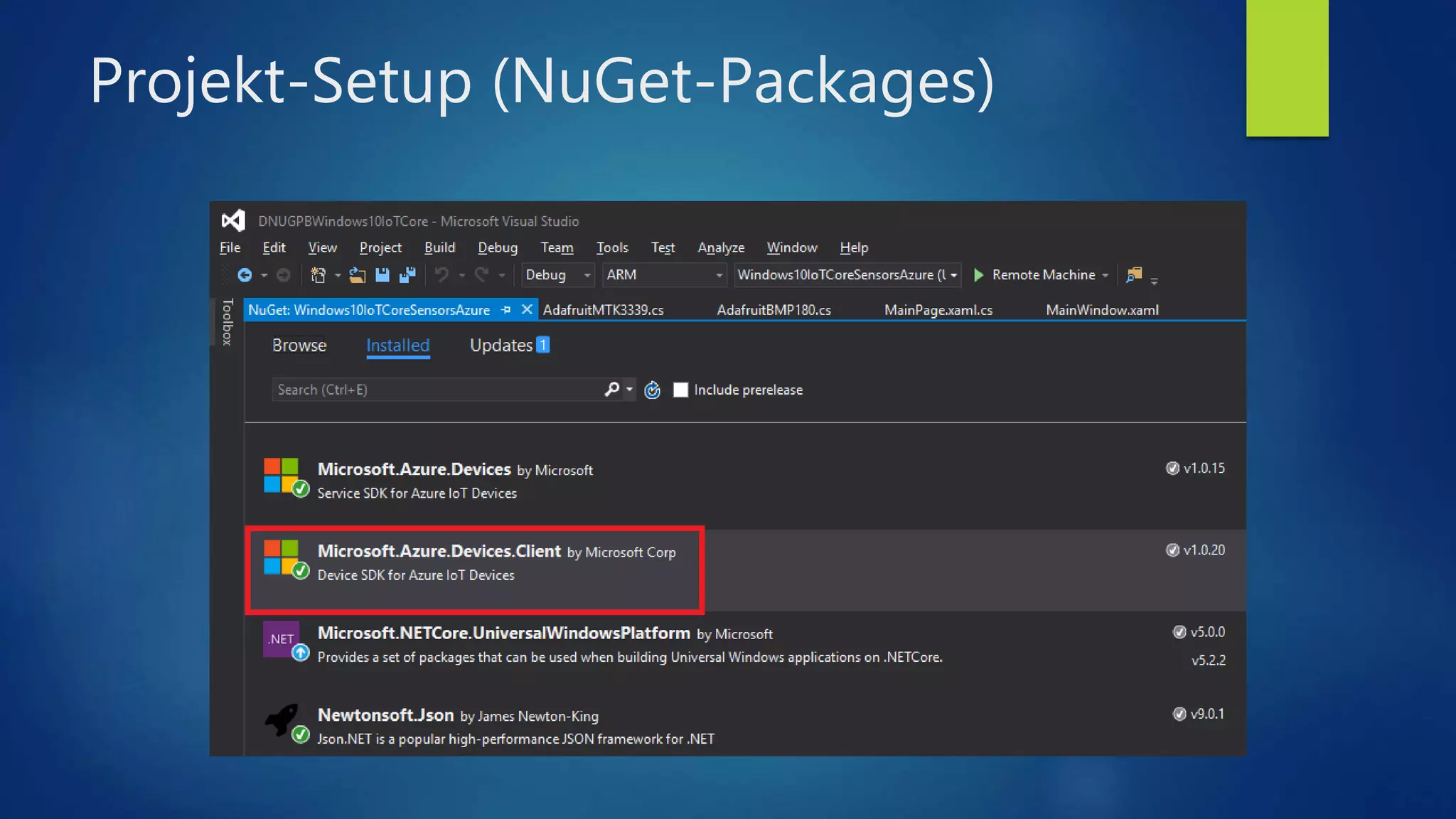
Task: Undo the last action
Action: 441,274
